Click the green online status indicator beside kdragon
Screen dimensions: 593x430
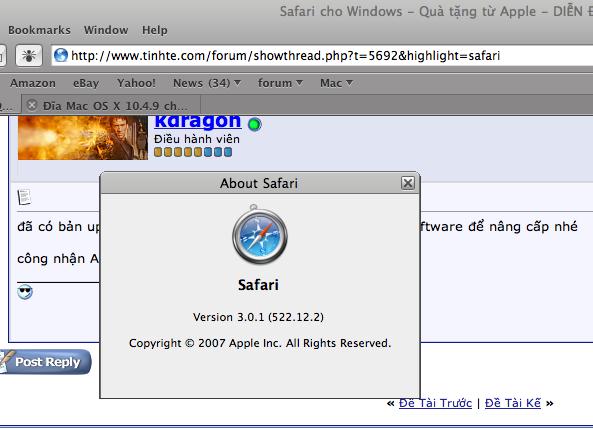pos(255,124)
